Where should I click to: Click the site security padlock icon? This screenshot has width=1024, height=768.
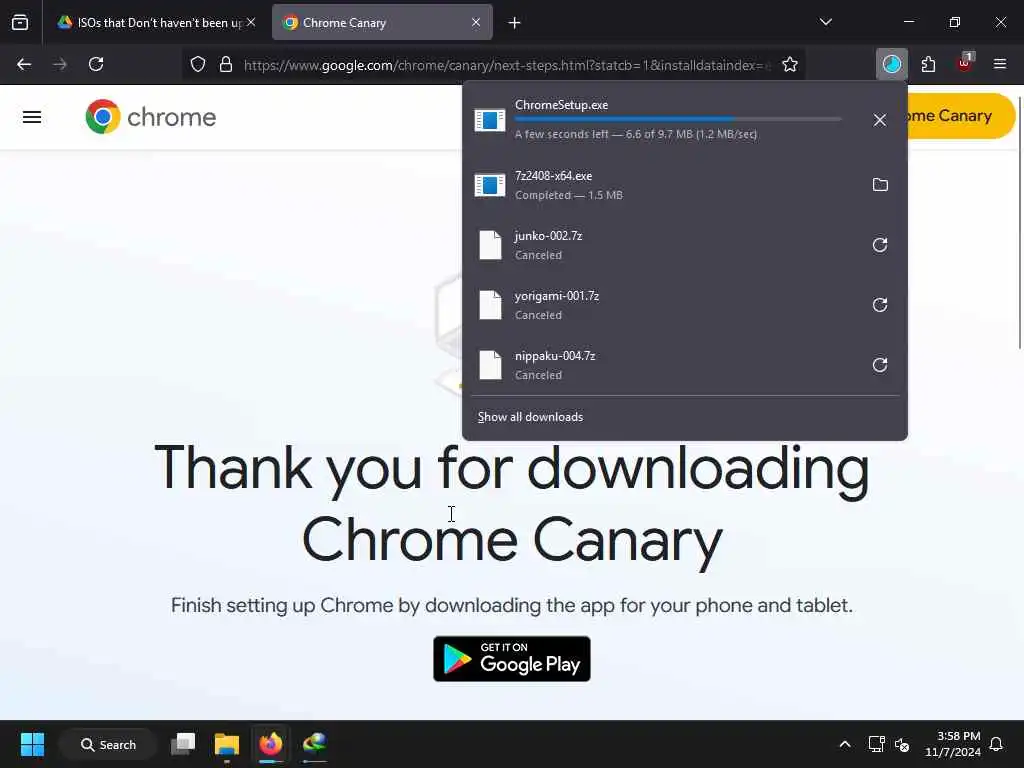click(x=226, y=64)
